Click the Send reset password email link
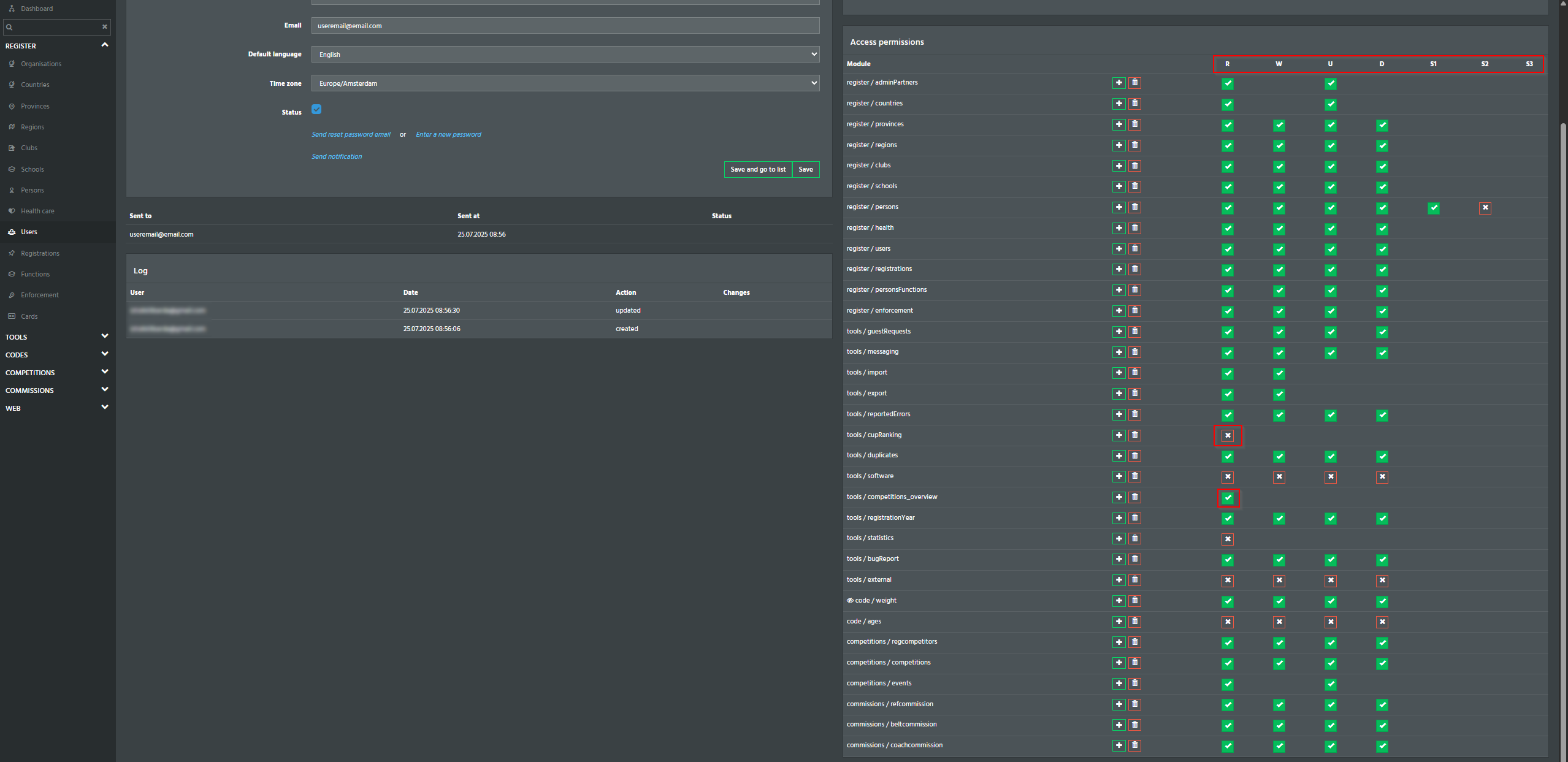 point(351,134)
